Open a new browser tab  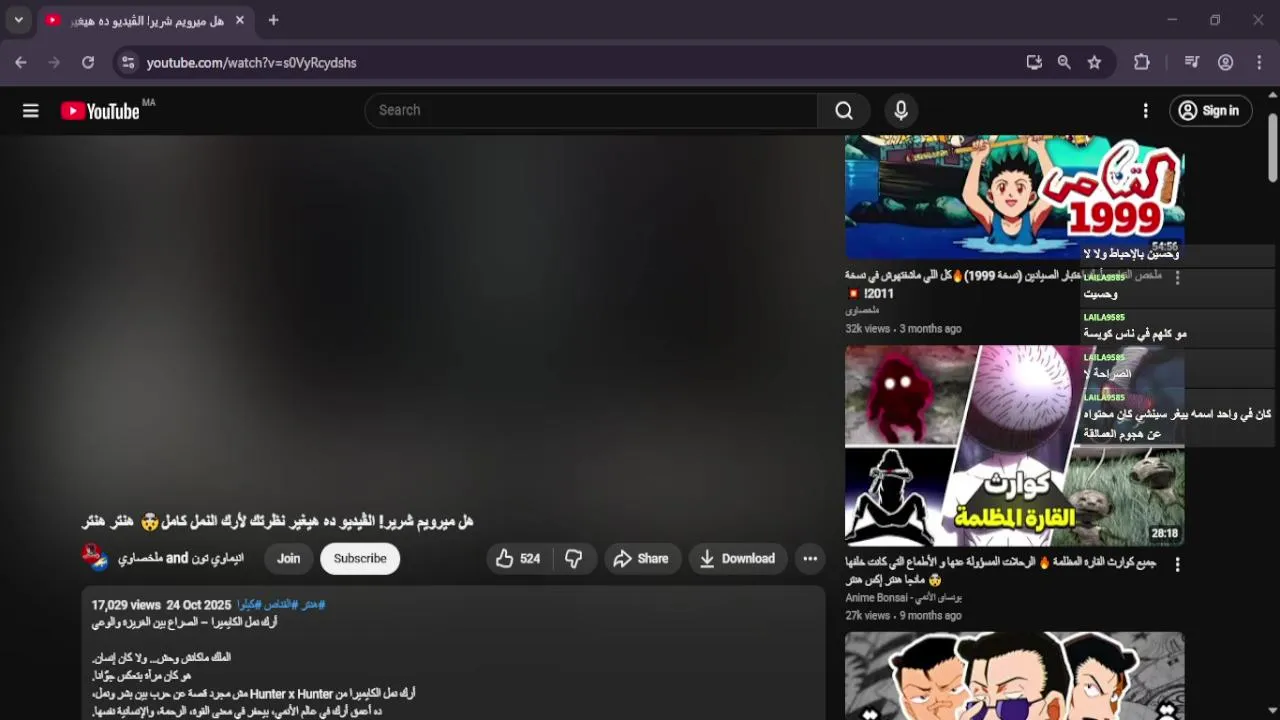[x=273, y=20]
